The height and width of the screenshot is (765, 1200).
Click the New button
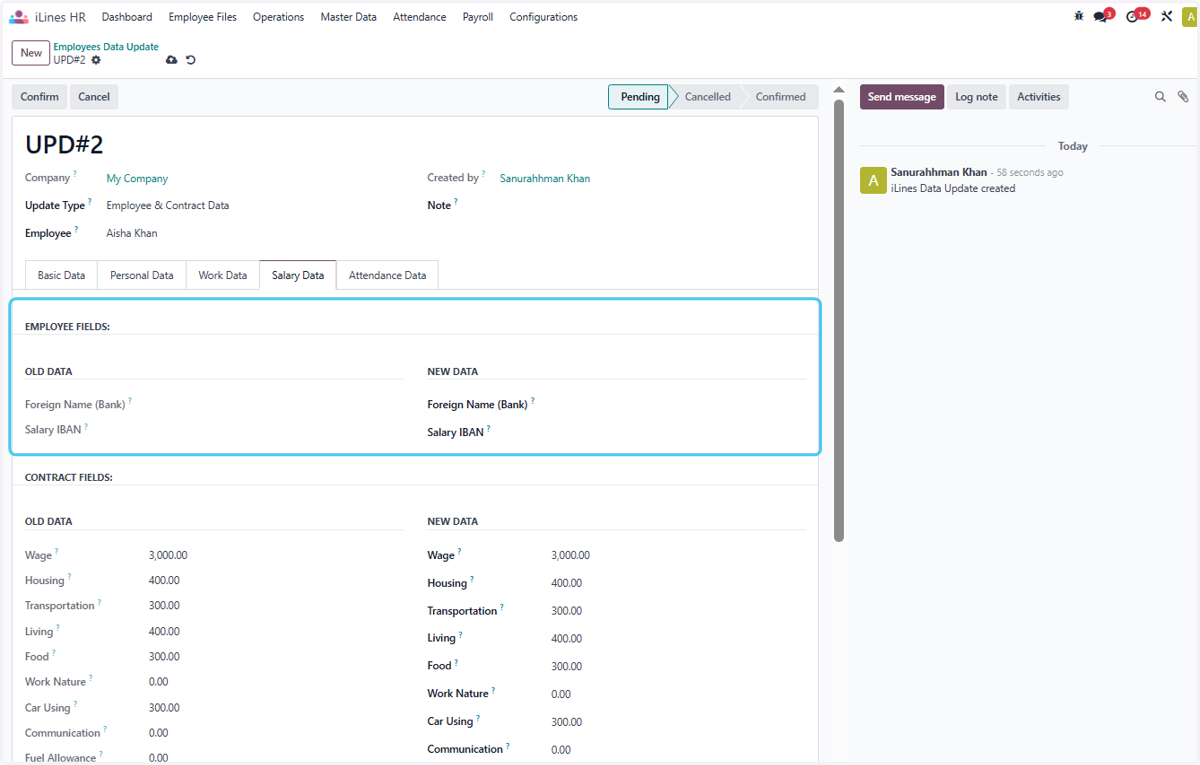tap(31, 53)
